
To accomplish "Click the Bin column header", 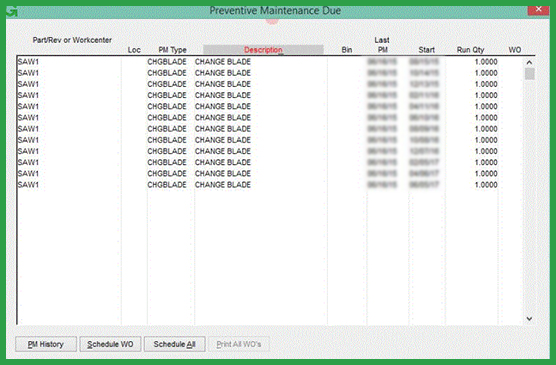I will [x=347, y=50].
